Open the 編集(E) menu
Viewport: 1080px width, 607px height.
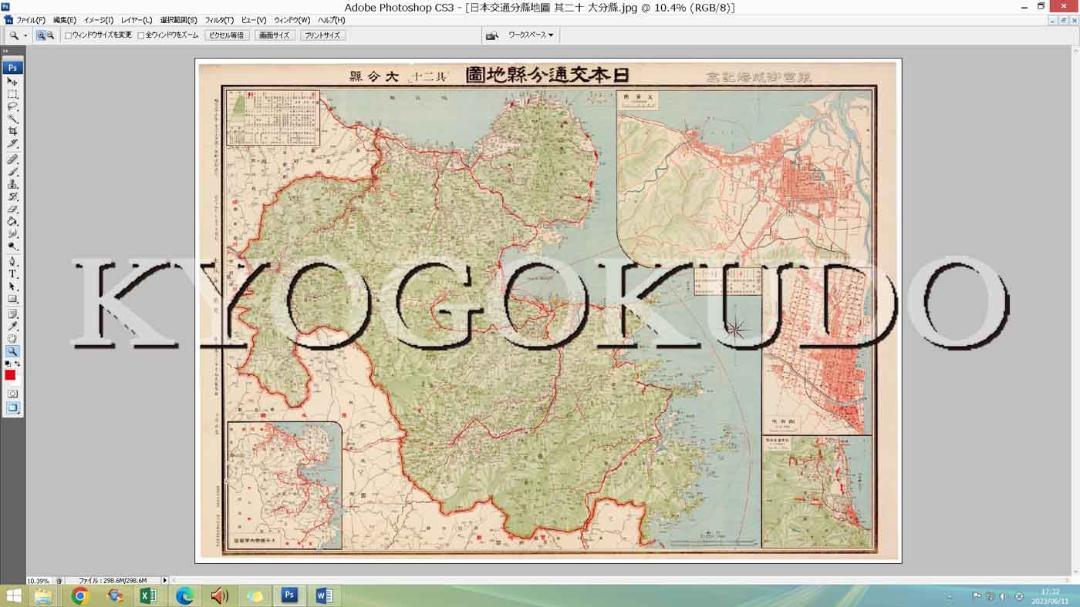pyautogui.click(x=65, y=21)
